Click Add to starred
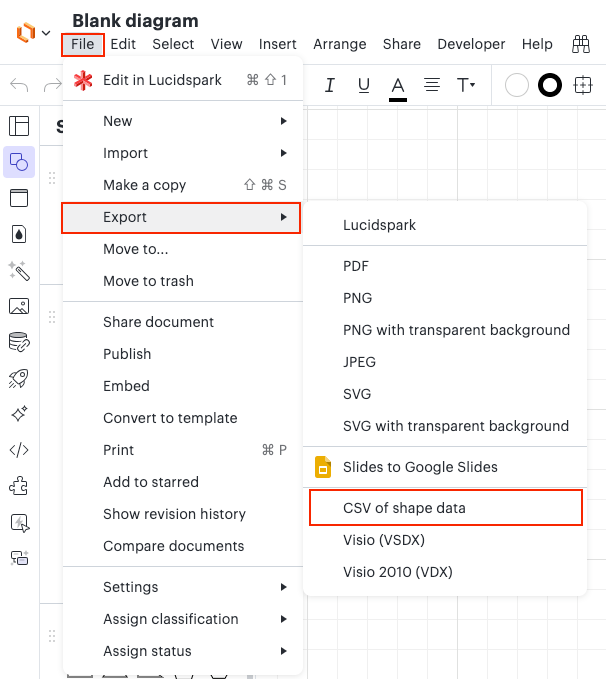This screenshot has height=679, width=606. tap(182, 483)
